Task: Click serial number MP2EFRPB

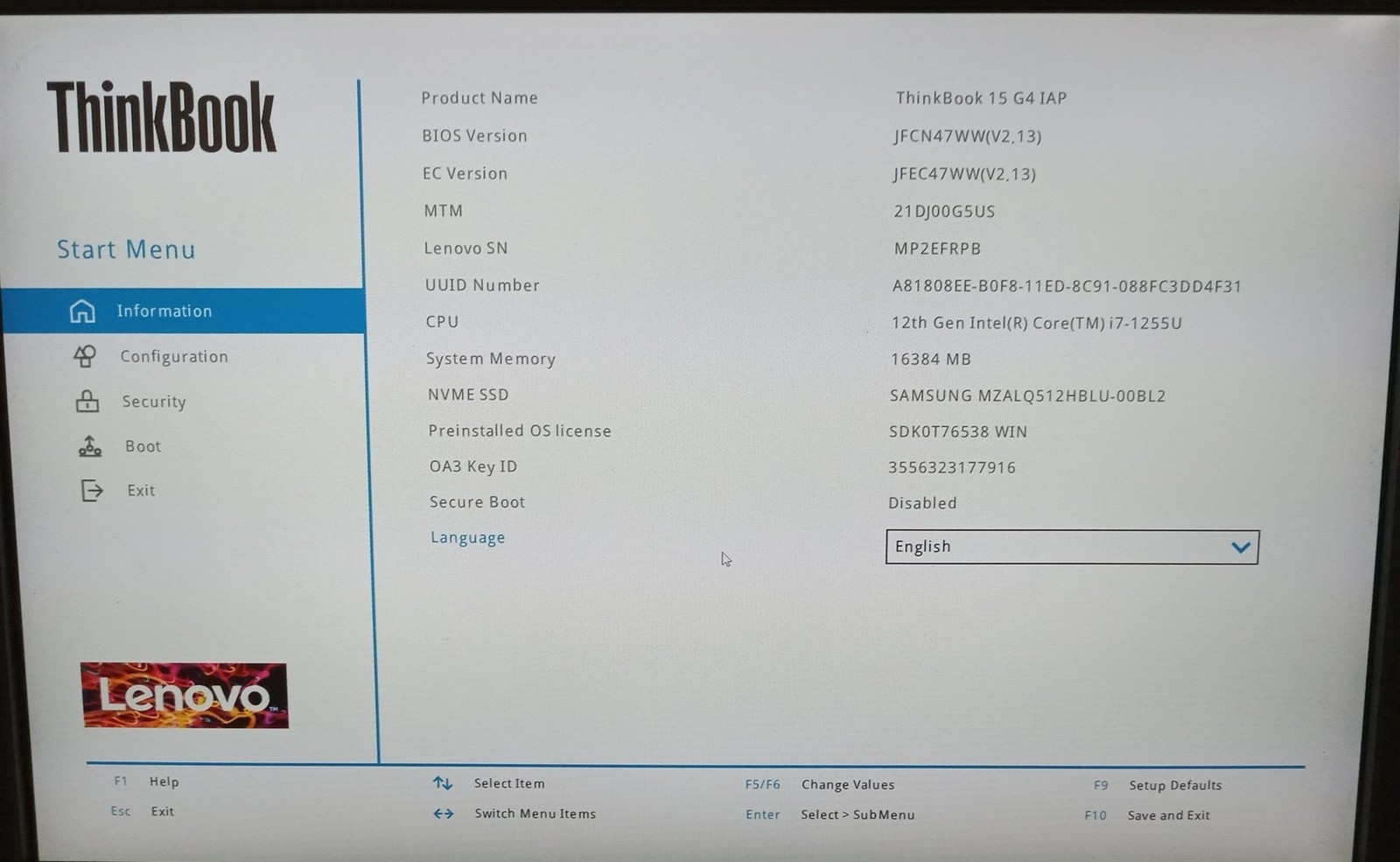Action: tap(937, 249)
